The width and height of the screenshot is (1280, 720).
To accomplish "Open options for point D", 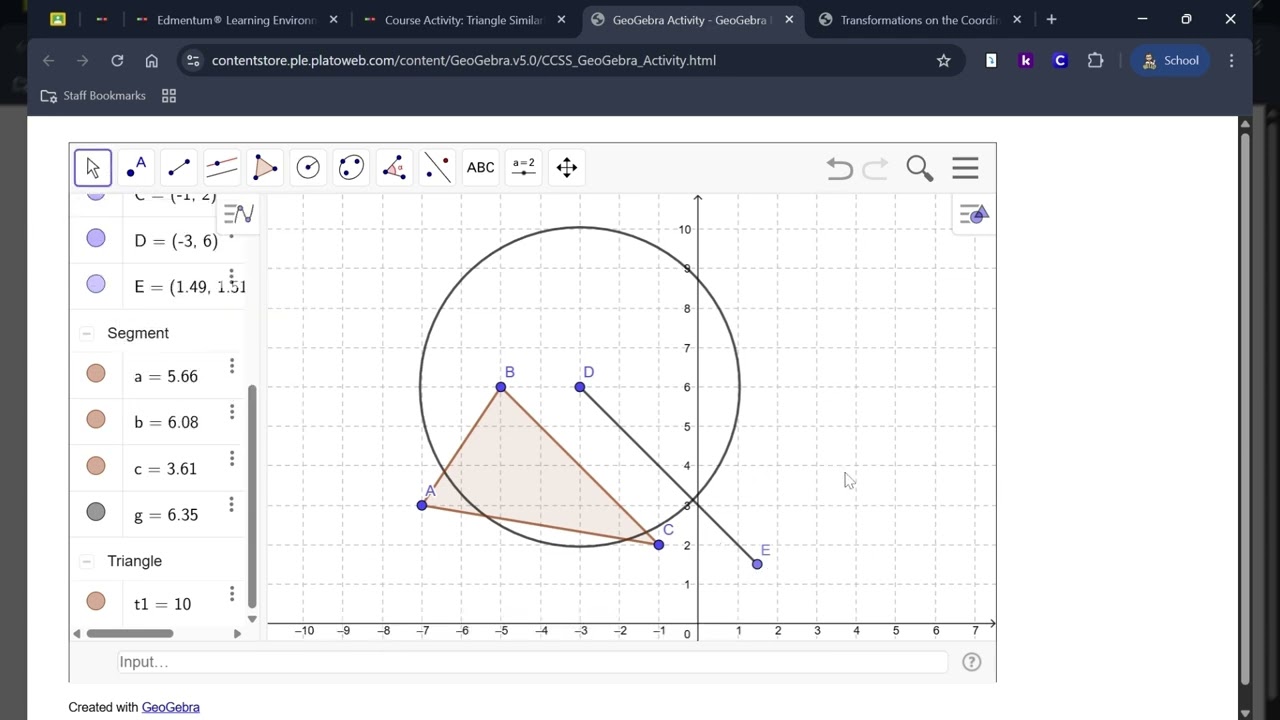I will point(231,236).
